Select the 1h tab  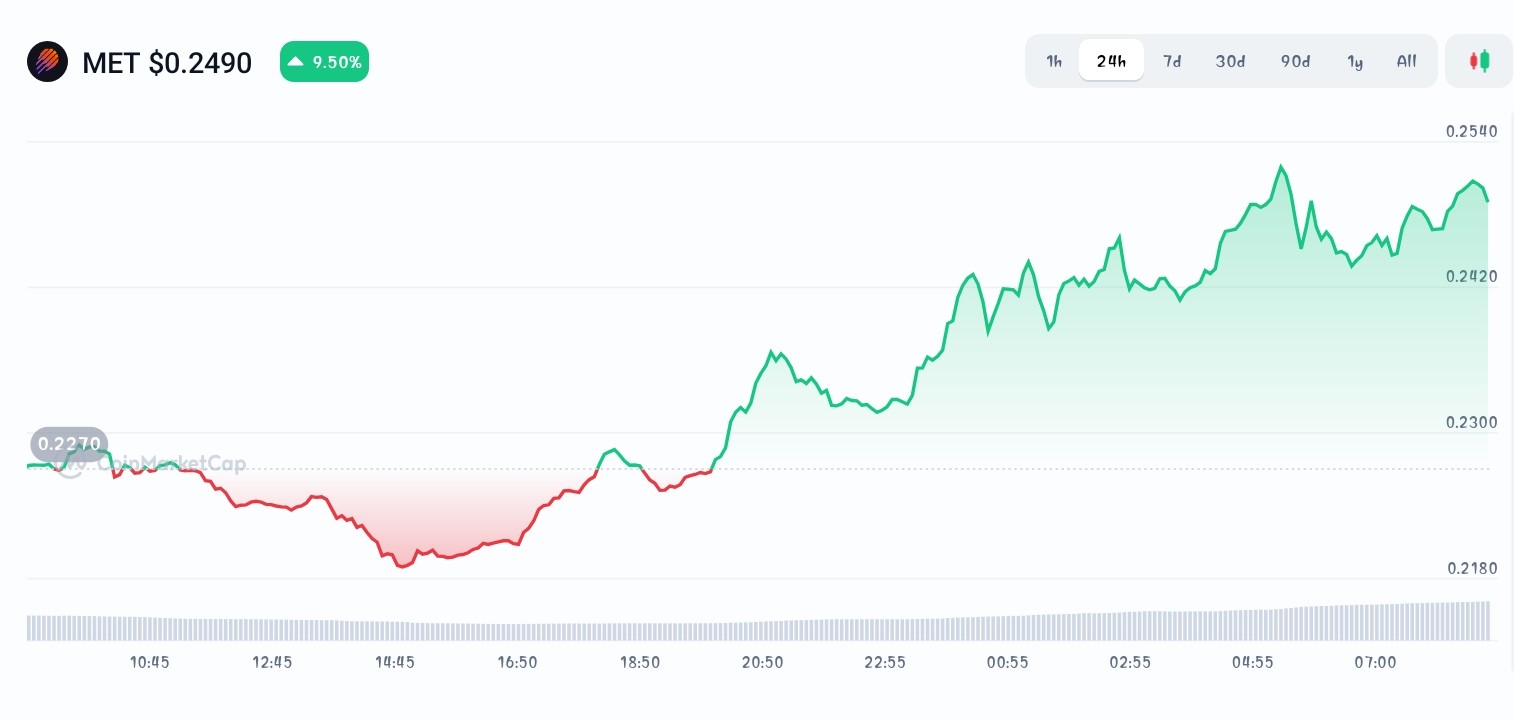[1054, 61]
